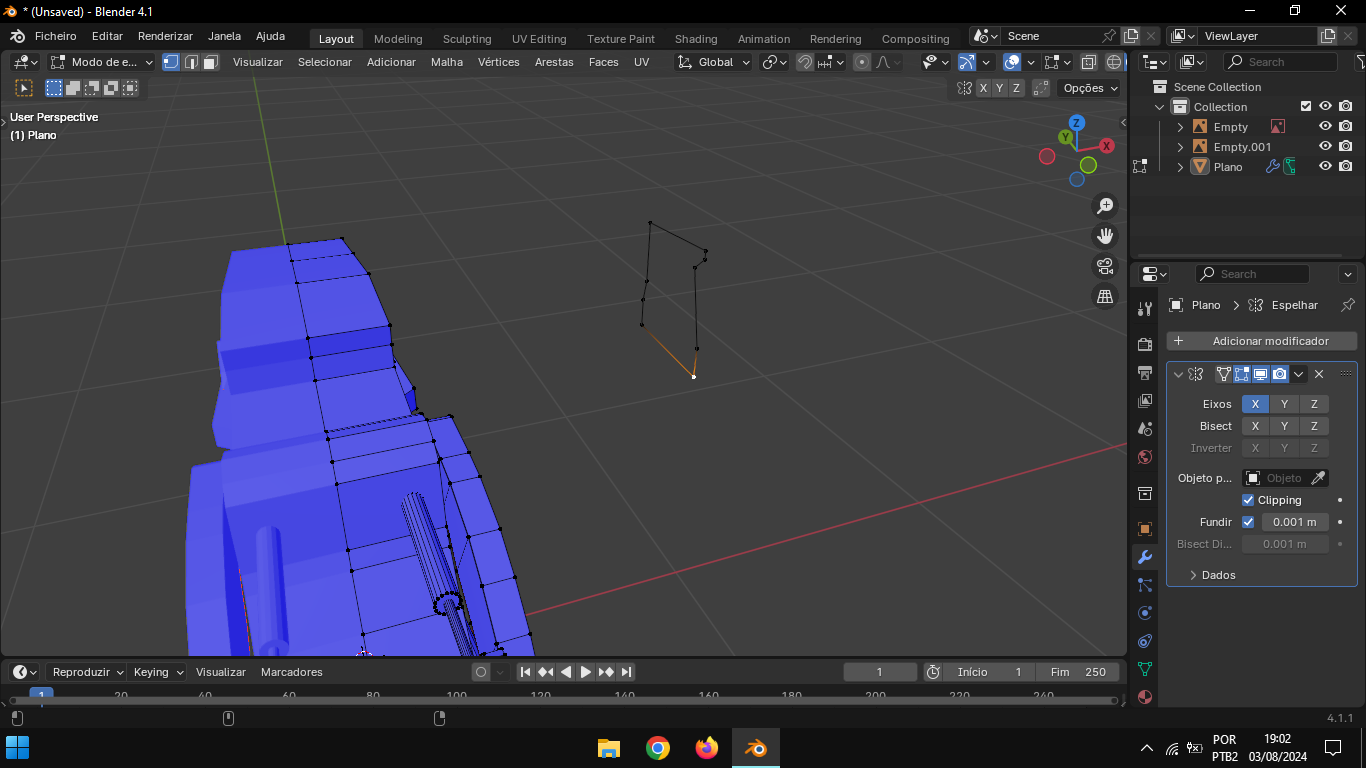Toggle modifier viewport display icon
This screenshot has width=1366, height=768.
[1261, 374]
